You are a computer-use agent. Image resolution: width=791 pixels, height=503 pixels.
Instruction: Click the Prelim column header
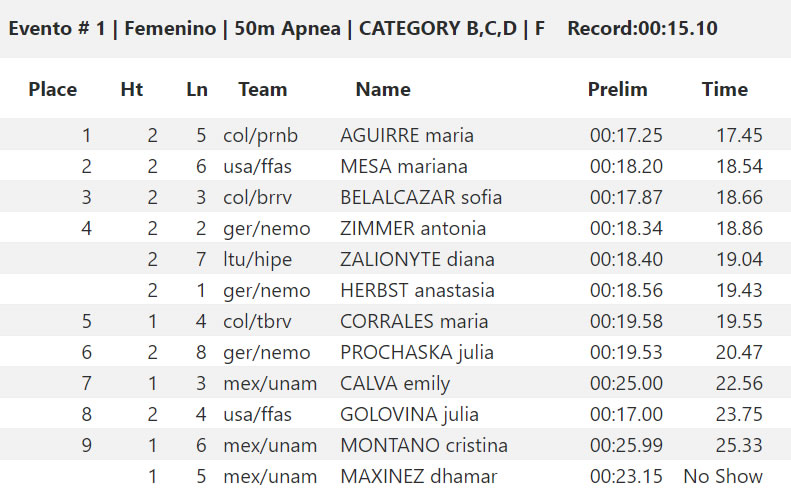(617, 89)
